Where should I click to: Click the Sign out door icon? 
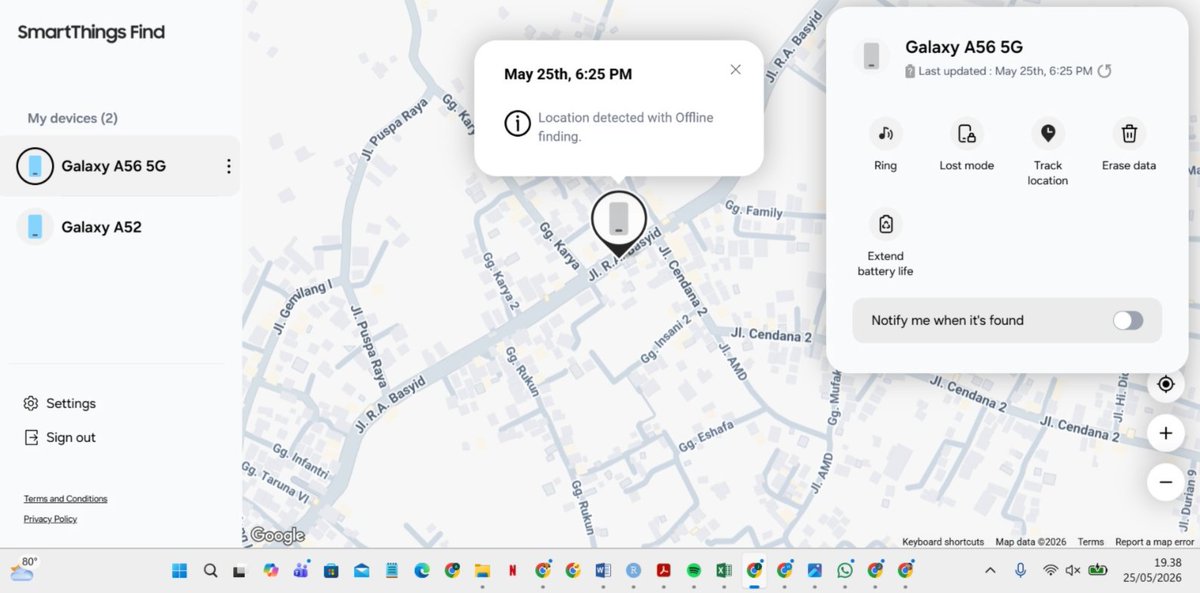pos(31,437)
